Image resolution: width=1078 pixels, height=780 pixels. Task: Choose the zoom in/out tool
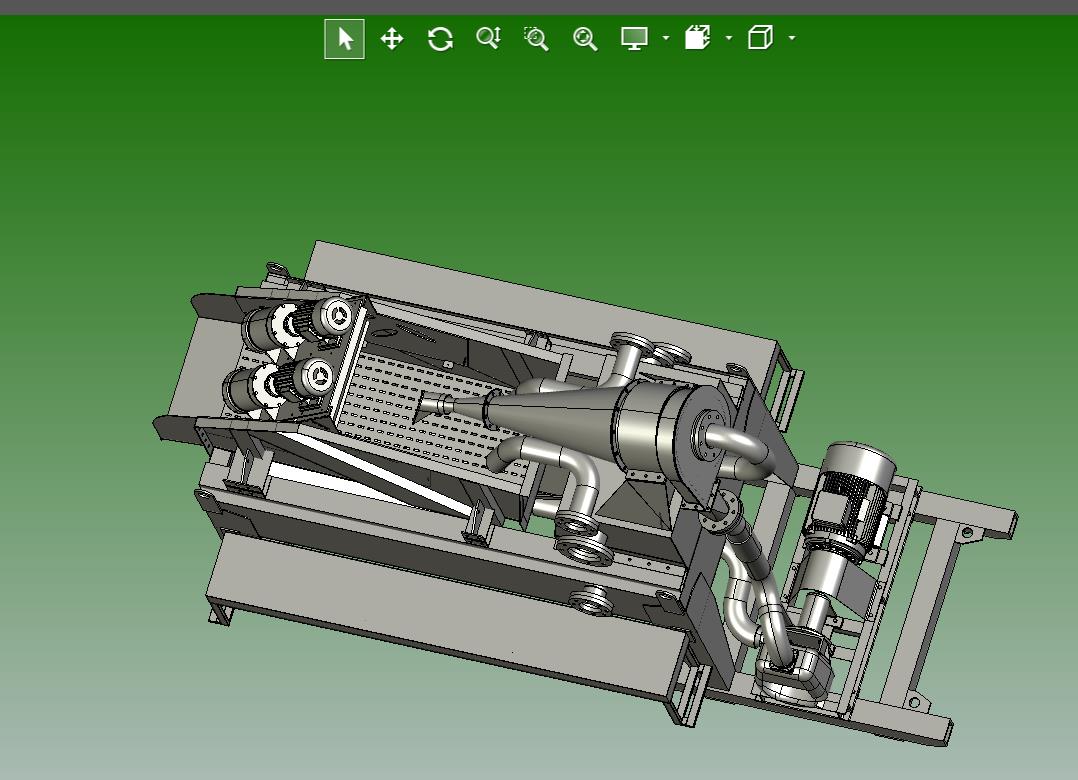tap(489, 38)
